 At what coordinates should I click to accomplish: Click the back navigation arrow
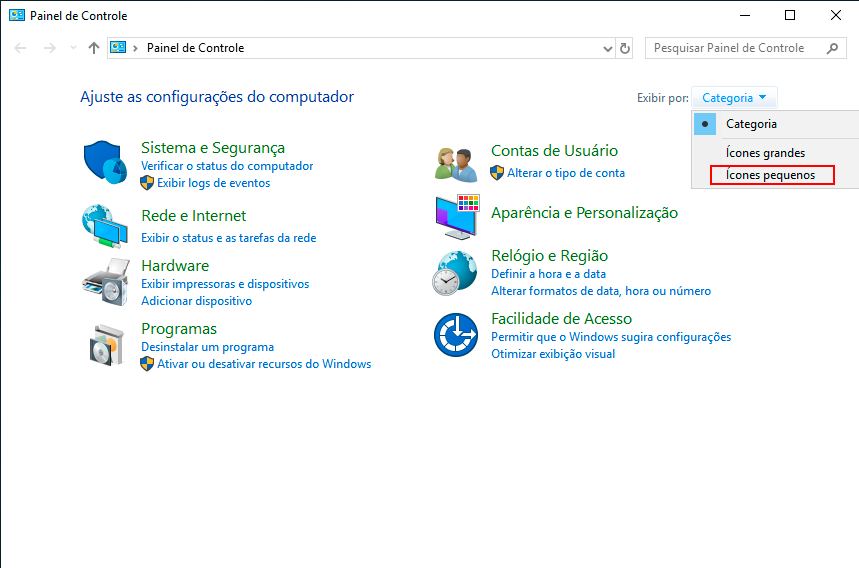pyautogui.click(x=20, y=48)
